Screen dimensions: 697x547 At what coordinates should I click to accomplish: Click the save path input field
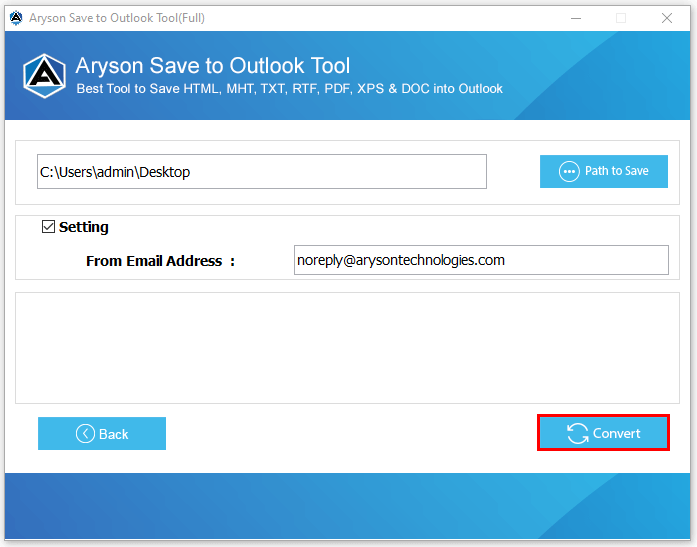262,172
